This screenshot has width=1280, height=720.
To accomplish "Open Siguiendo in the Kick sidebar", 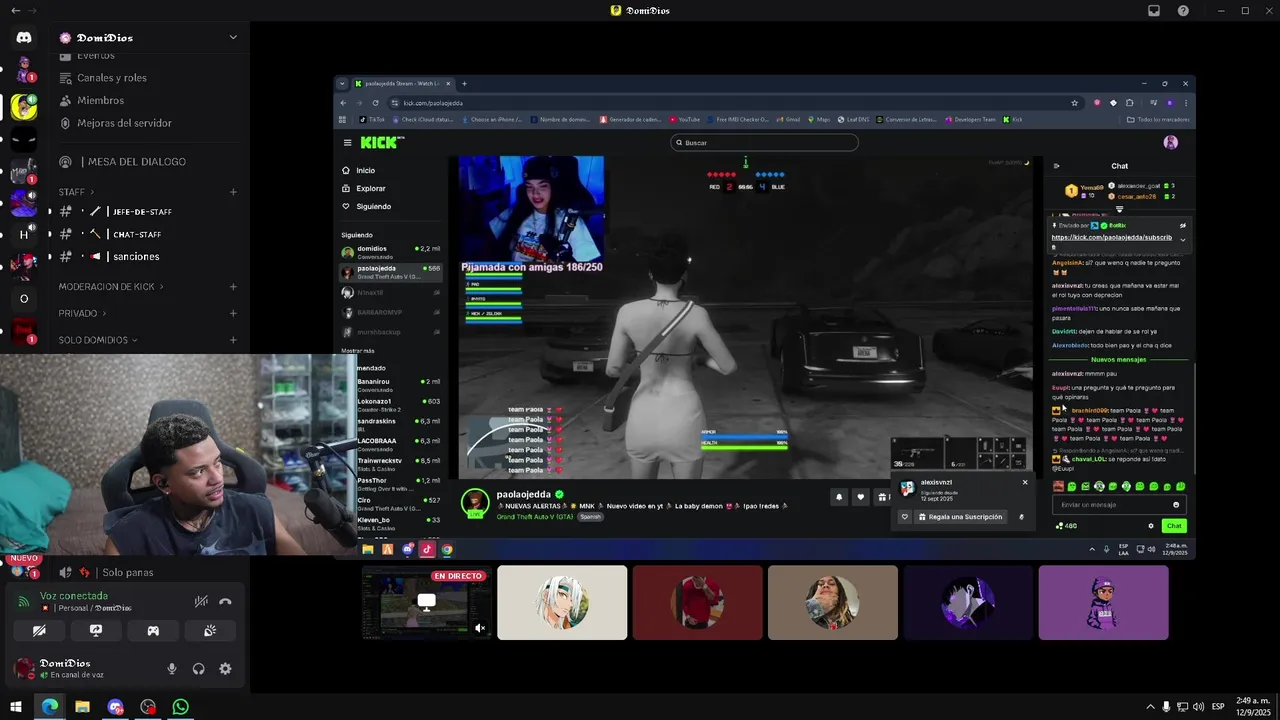I will point(366,207).
